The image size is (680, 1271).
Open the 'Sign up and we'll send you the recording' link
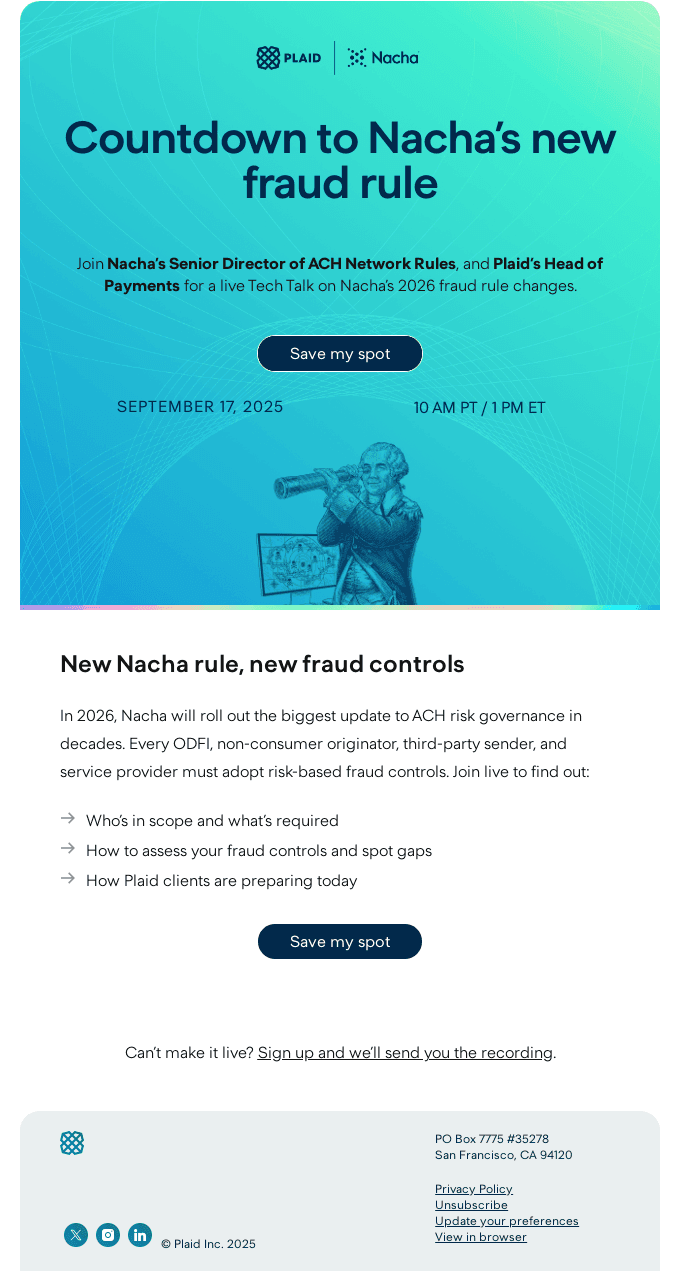coord(405,1052)
